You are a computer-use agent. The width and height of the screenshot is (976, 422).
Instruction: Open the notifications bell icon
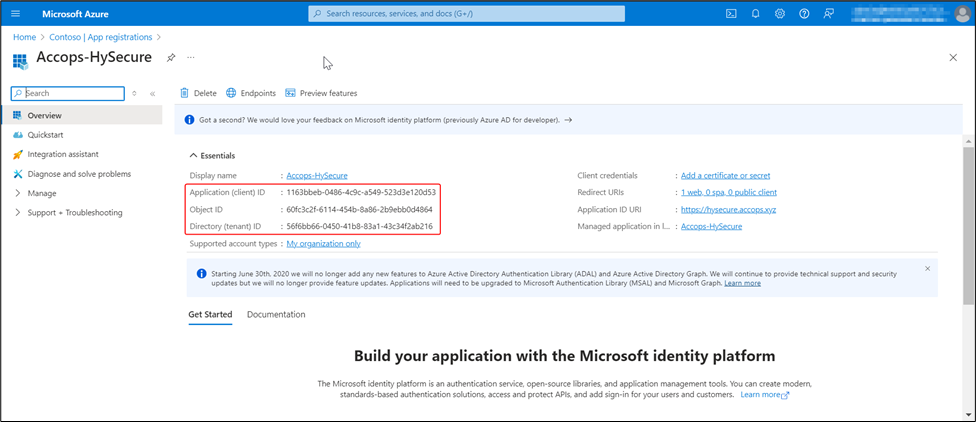pos(755,14)
